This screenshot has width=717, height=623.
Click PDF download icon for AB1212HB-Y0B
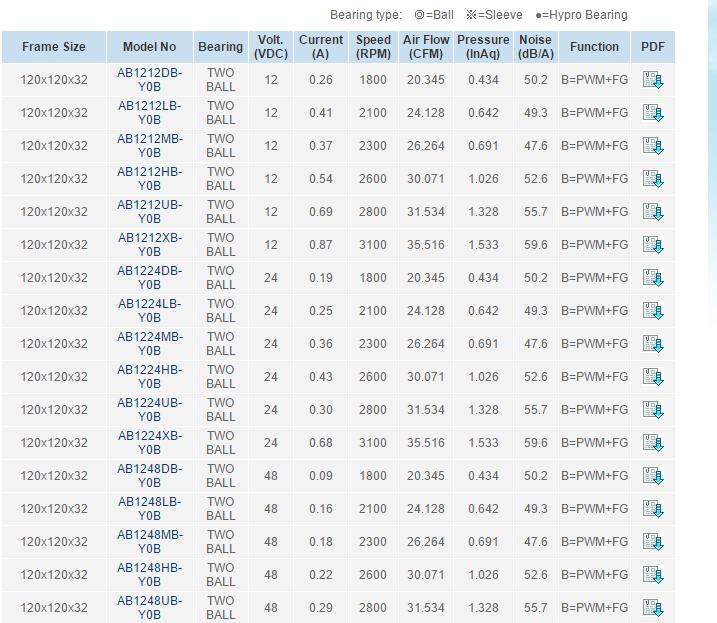653,179
